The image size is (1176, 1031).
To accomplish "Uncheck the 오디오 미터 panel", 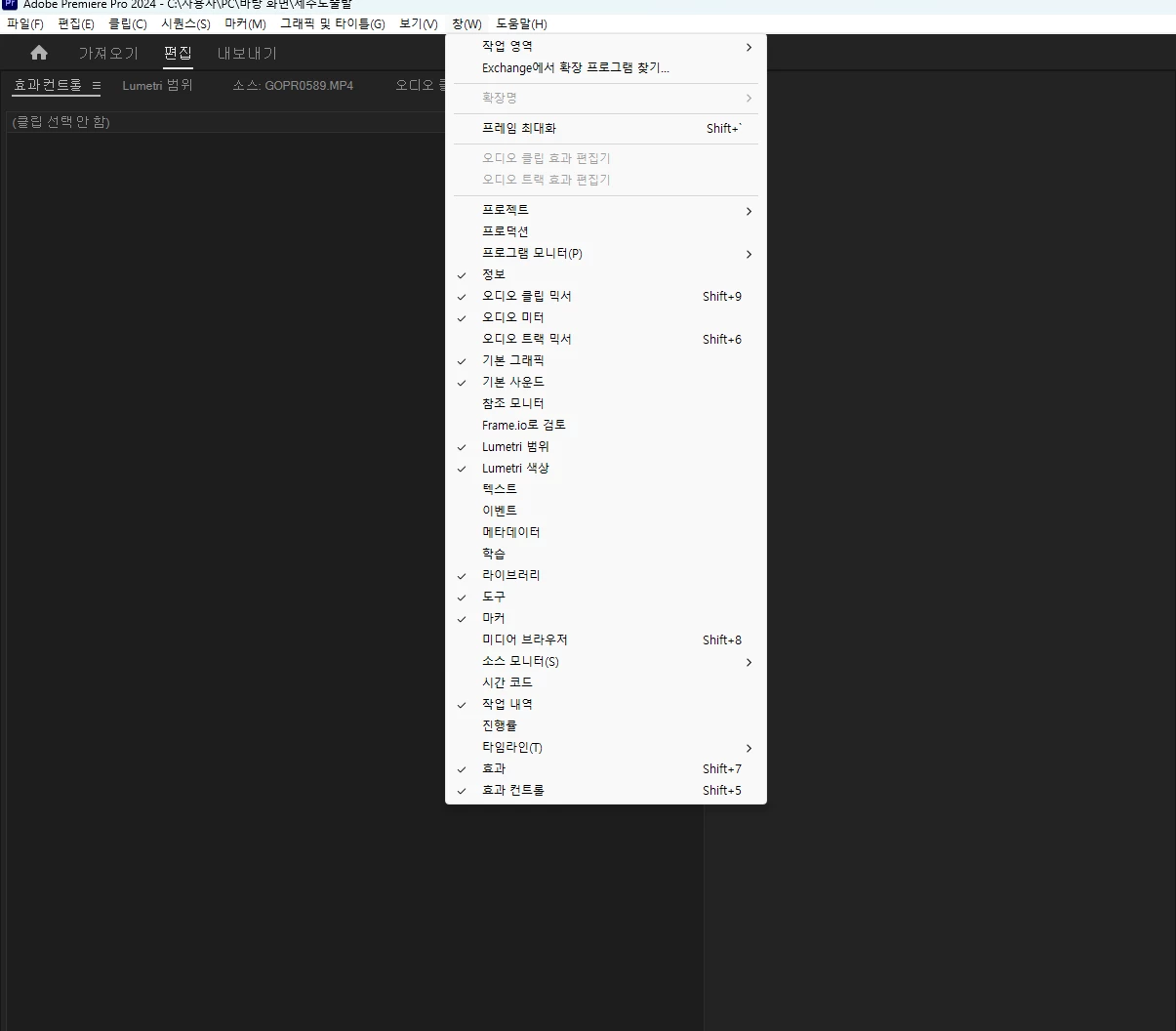I will [605, 317].
